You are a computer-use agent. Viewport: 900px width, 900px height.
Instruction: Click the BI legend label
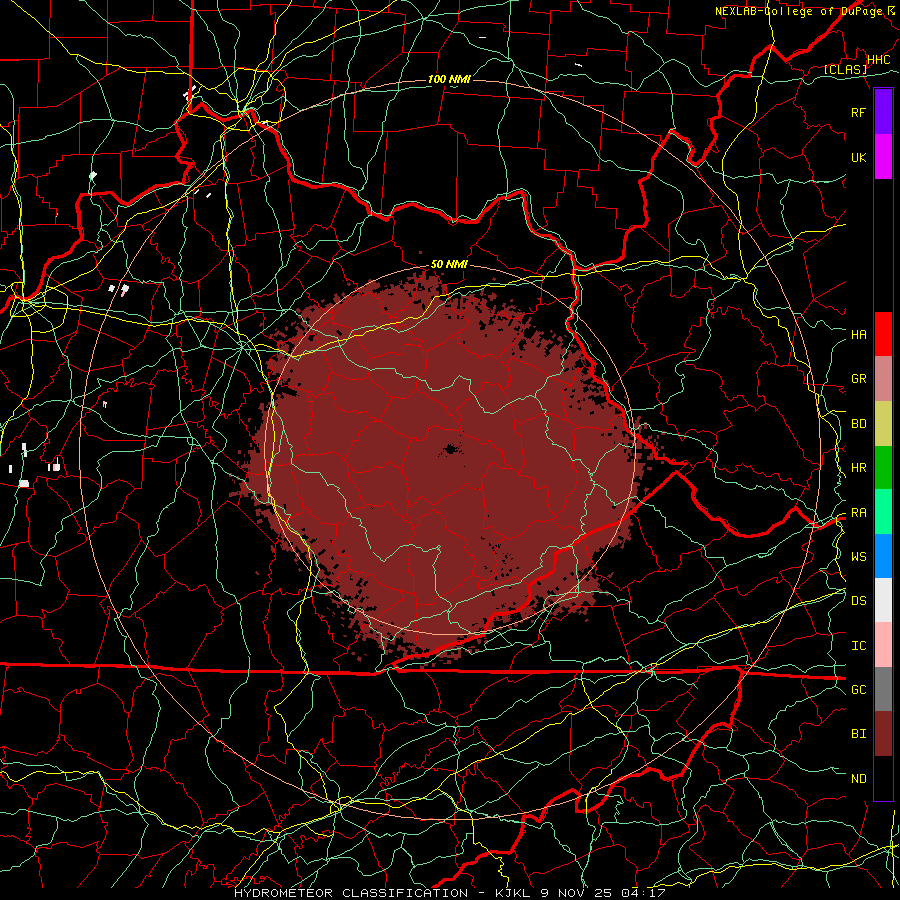[x=859, y=734]
